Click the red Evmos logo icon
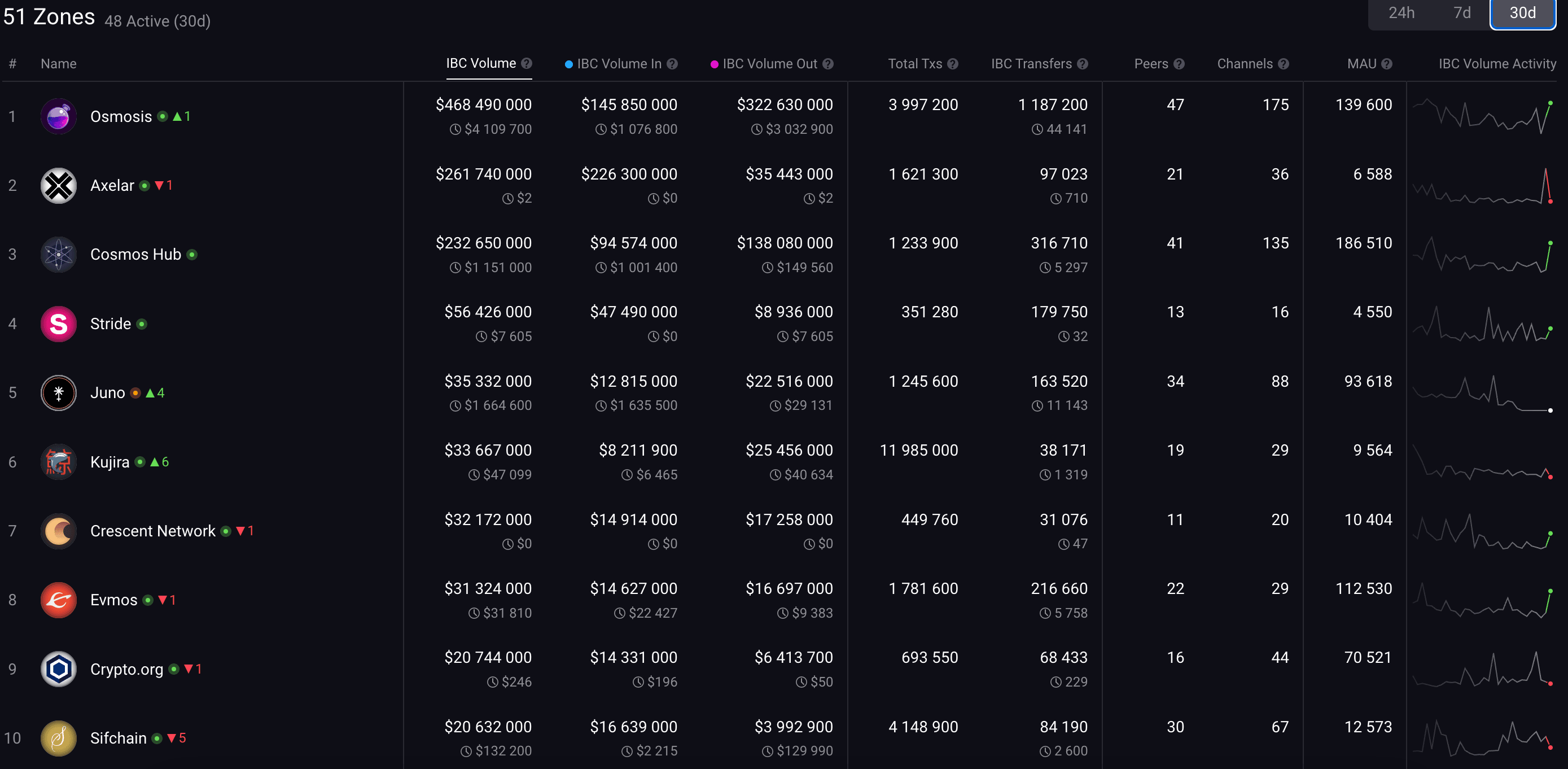Screen dimensions: 1568x769 pos(59,600)
